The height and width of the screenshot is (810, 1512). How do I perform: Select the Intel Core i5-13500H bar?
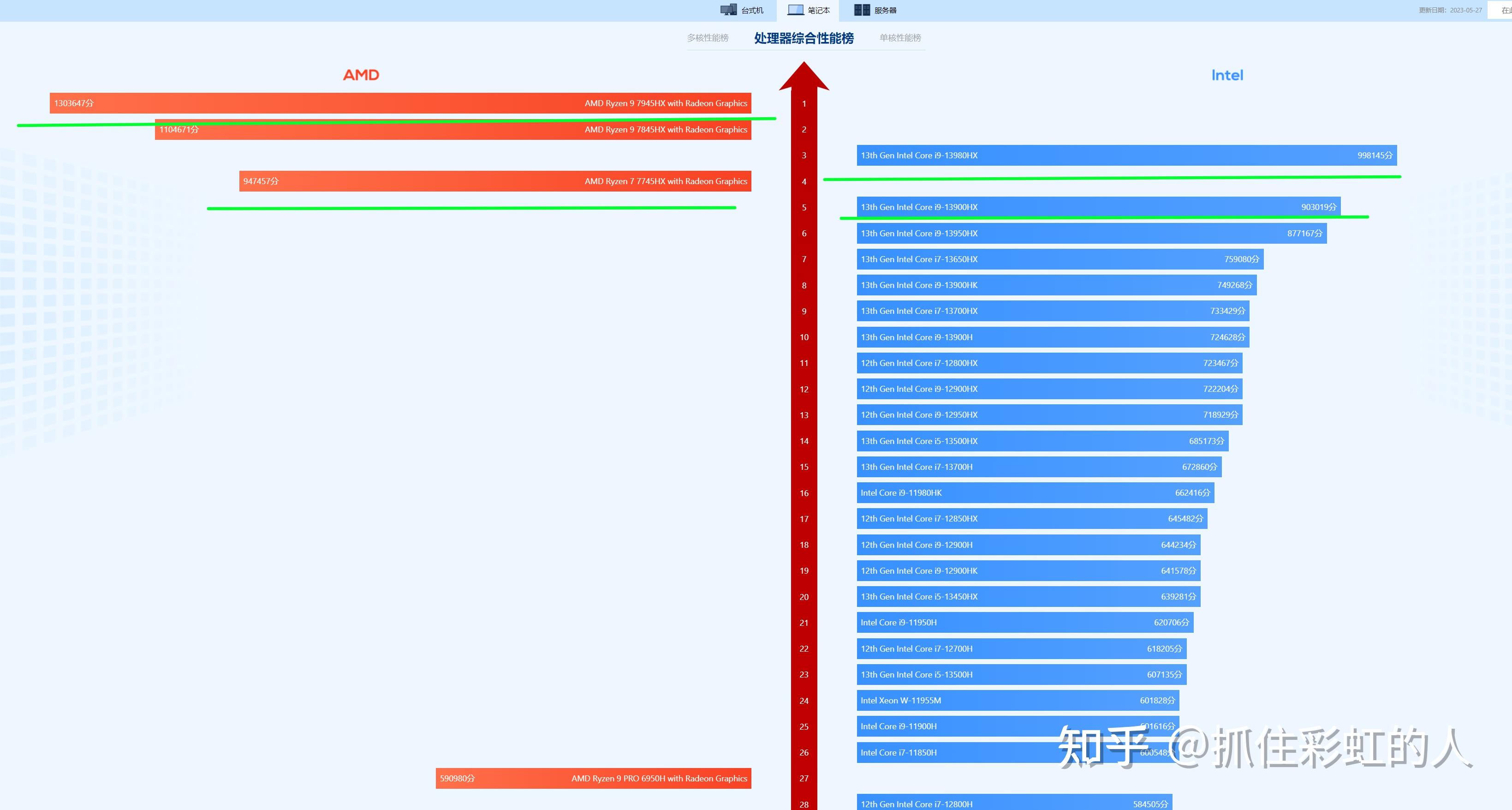point(1021,675)
